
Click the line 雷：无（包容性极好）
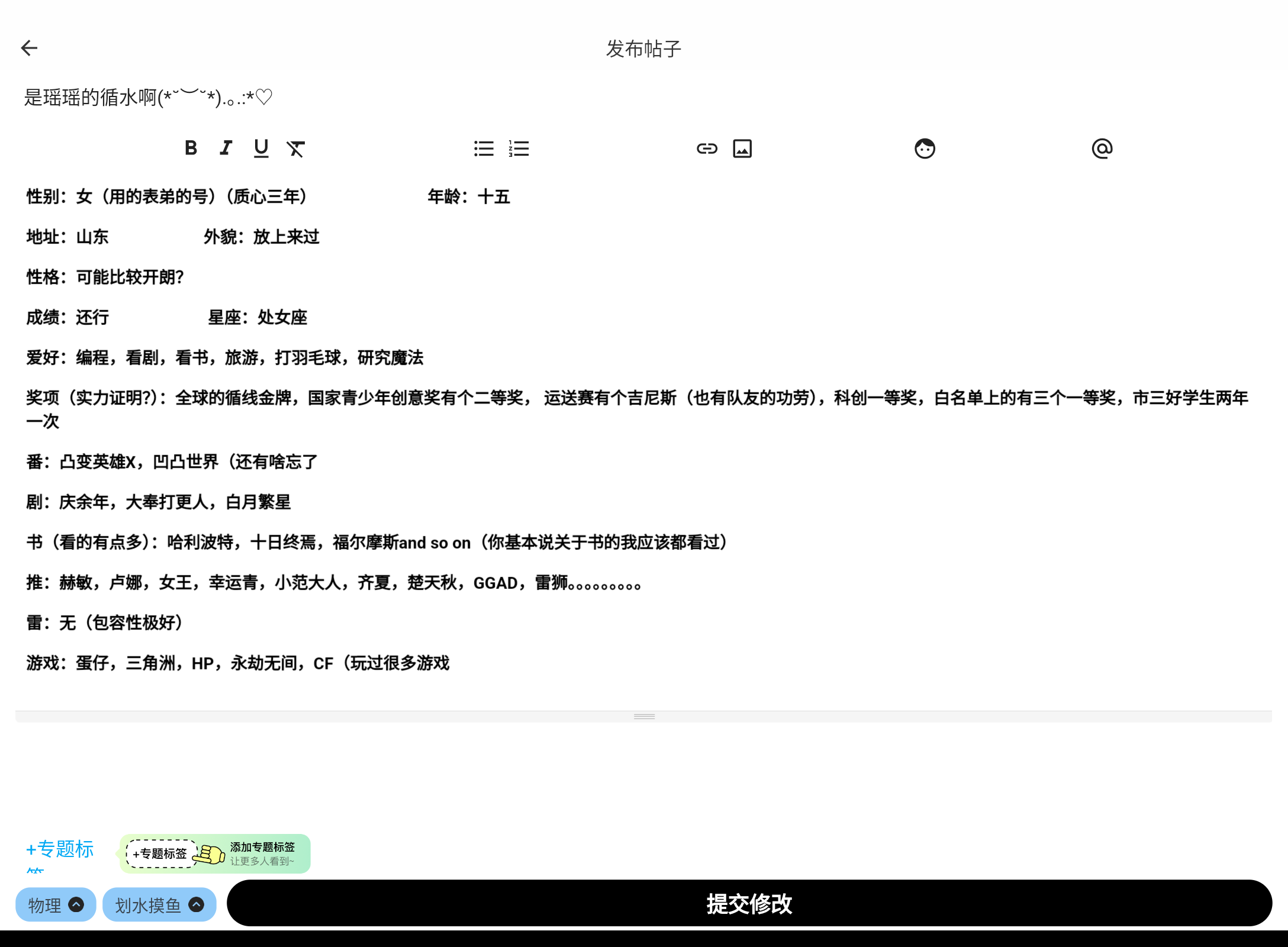tap(104, 623)
